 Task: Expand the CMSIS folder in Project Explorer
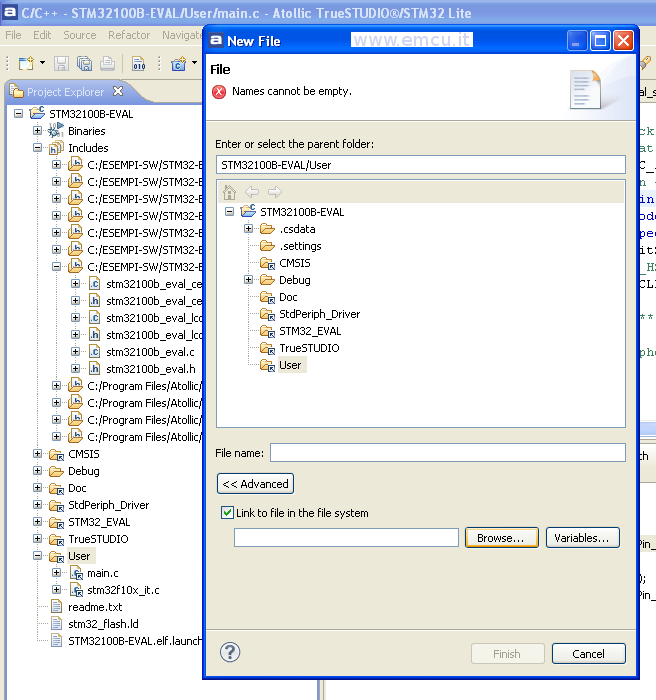pos(38,454)
